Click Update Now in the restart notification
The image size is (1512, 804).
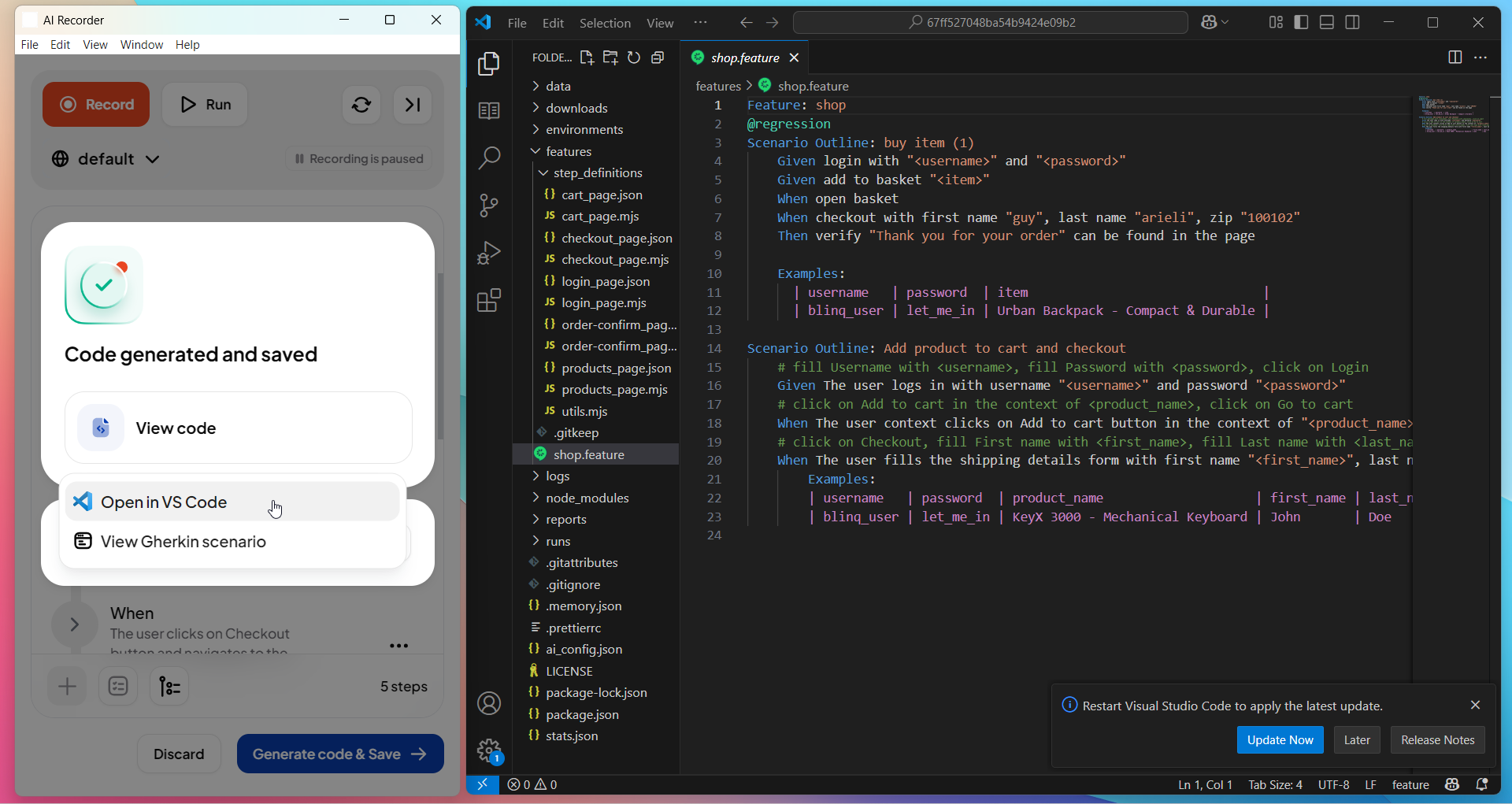pos(1280,739)
